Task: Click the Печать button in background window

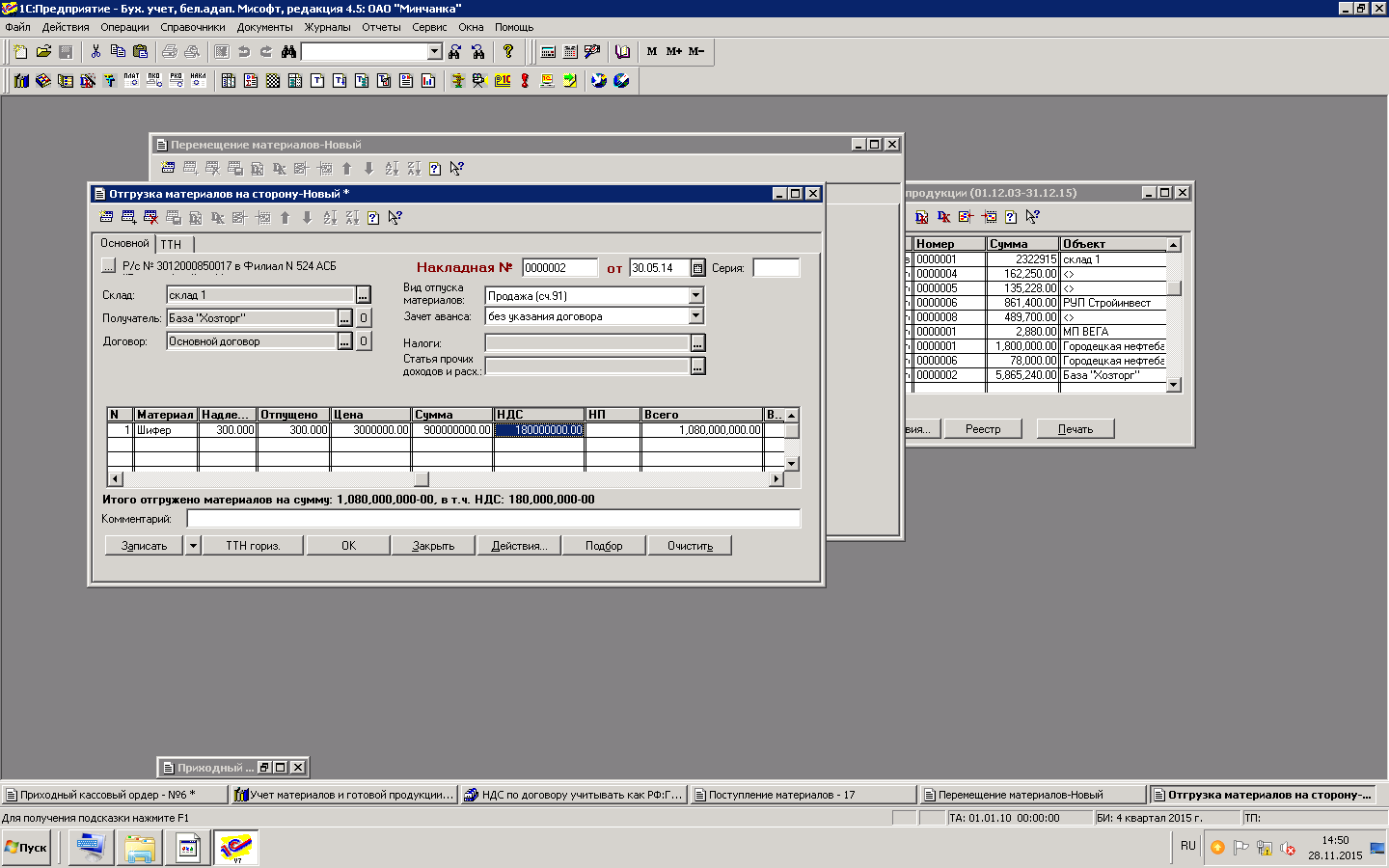Action: [1076, 429]
